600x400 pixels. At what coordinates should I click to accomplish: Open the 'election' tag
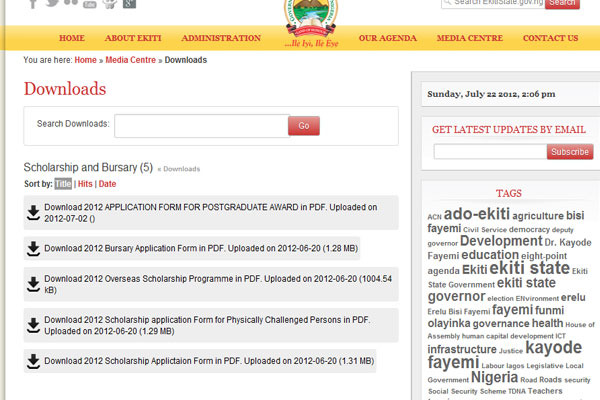pyautogui.click(x=501, y=299)
